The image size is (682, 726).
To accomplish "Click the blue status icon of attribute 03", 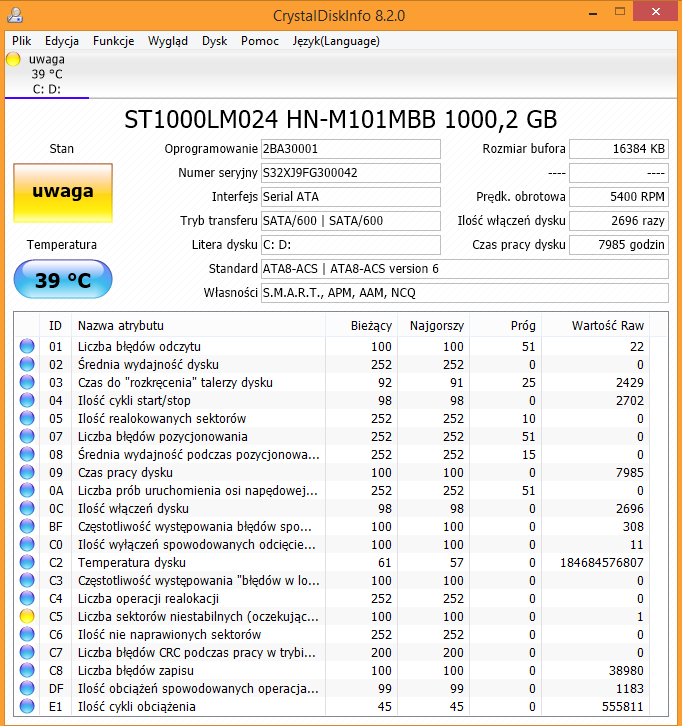I will point(27,382).
